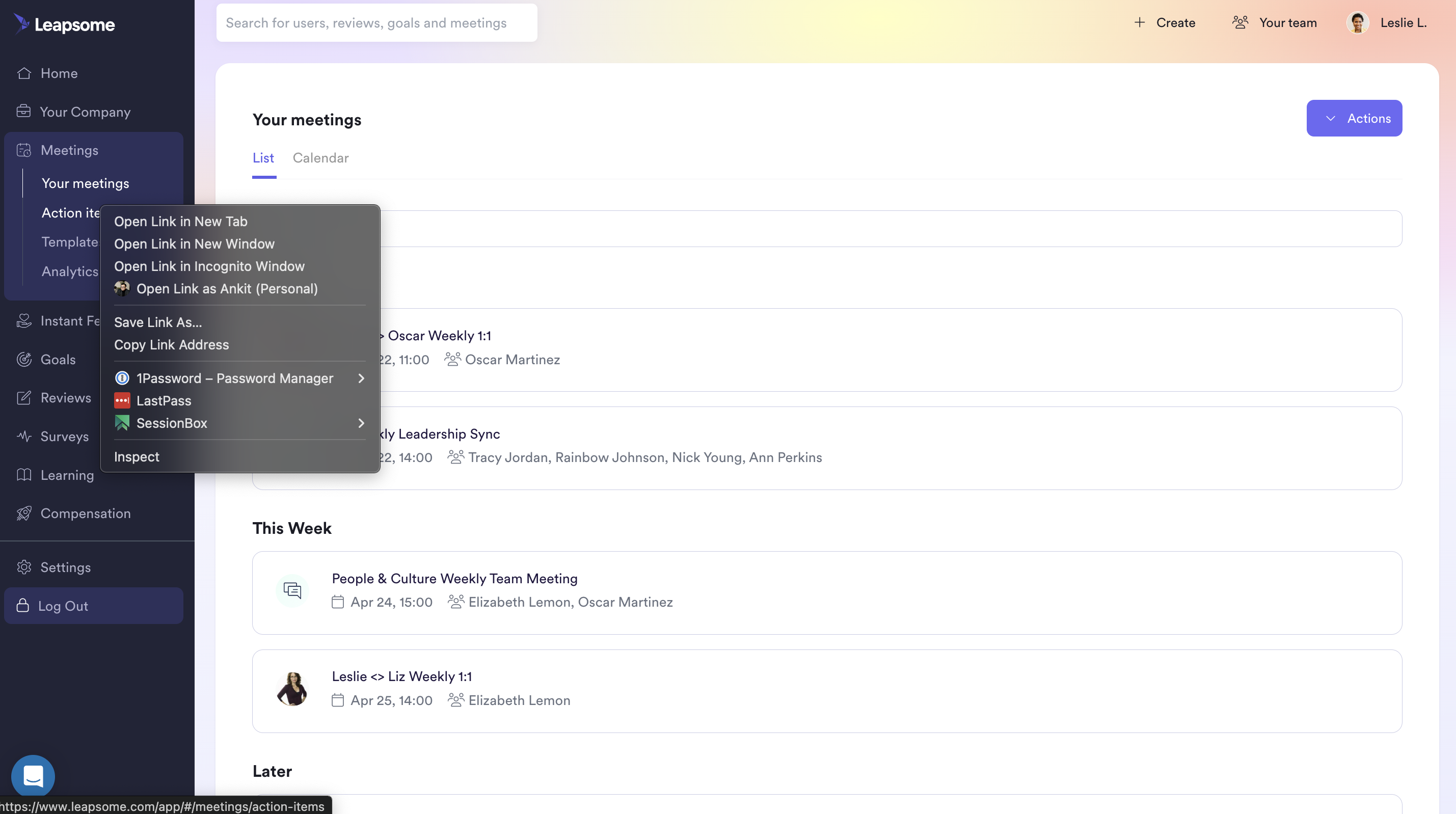Switch to the List tab
Viewport: 1456px width, 814px height.
pyautogui.click(x=263, y=158)
